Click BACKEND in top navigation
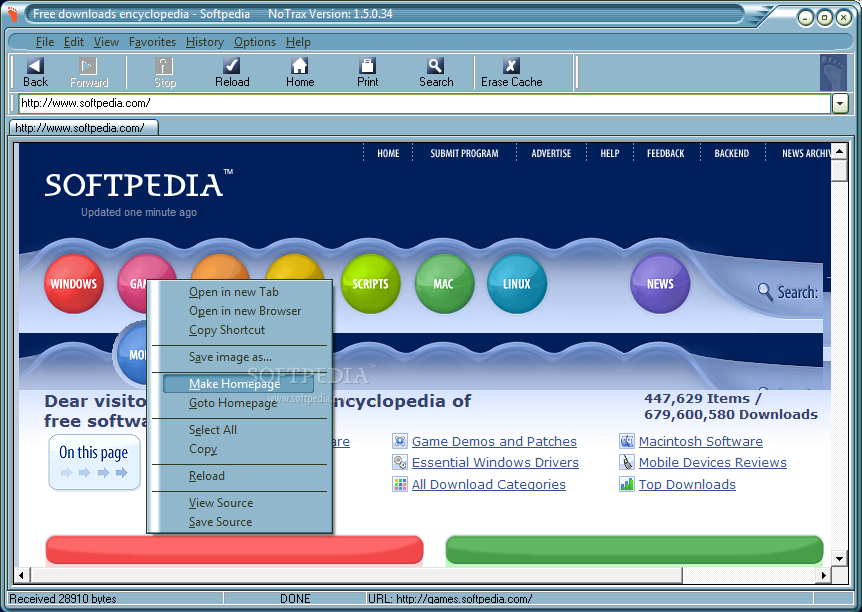 [x=731, y=153]
